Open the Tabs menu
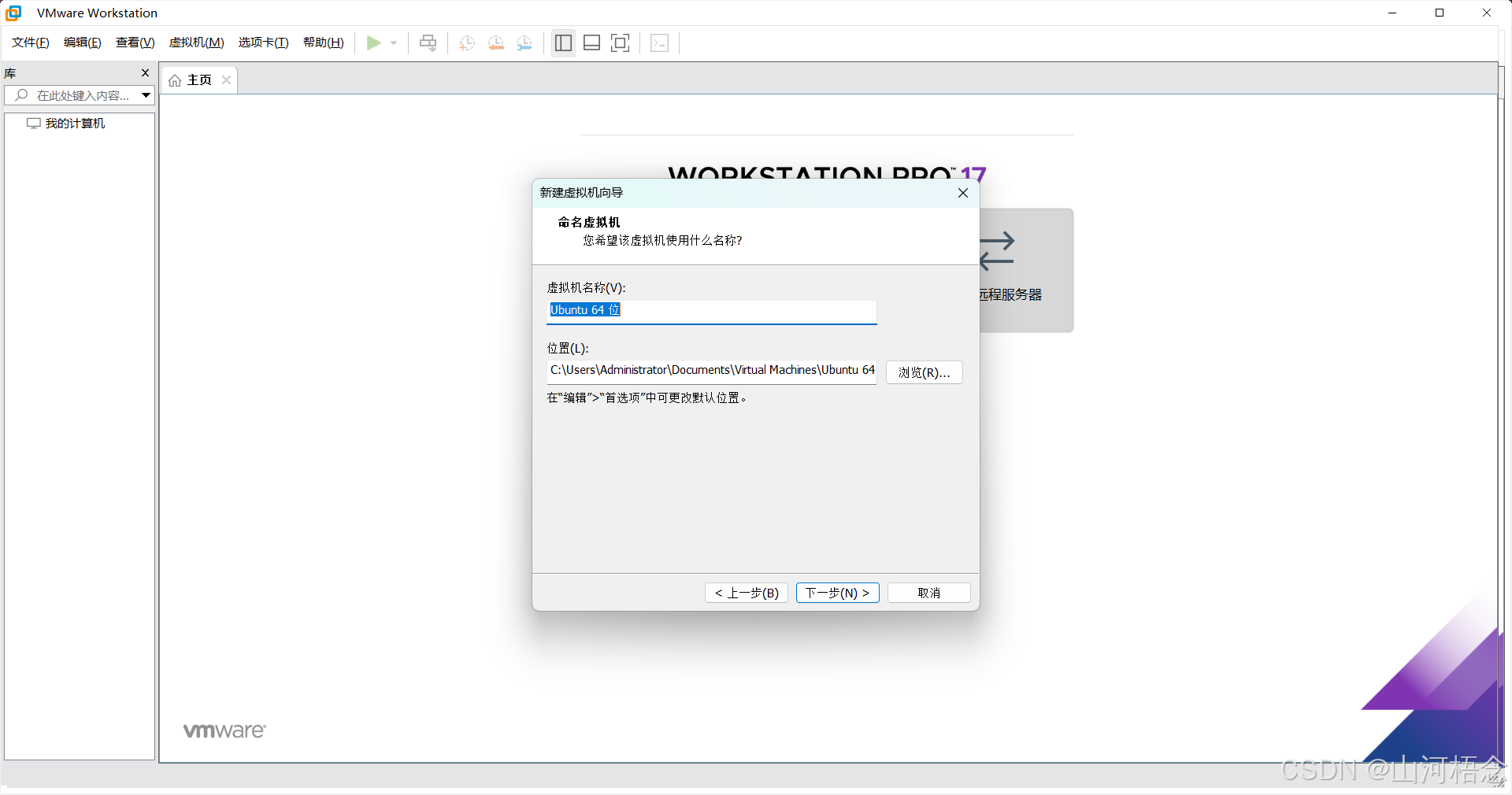The height and width of the screenshot is (795, 1512). [264, 43]
